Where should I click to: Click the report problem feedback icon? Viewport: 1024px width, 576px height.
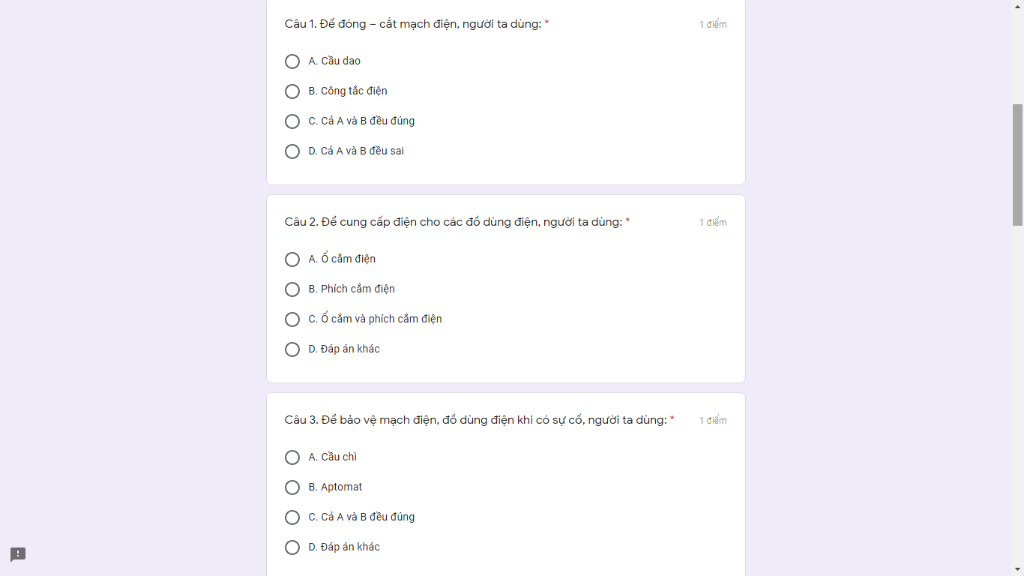(x=18, y=555)
